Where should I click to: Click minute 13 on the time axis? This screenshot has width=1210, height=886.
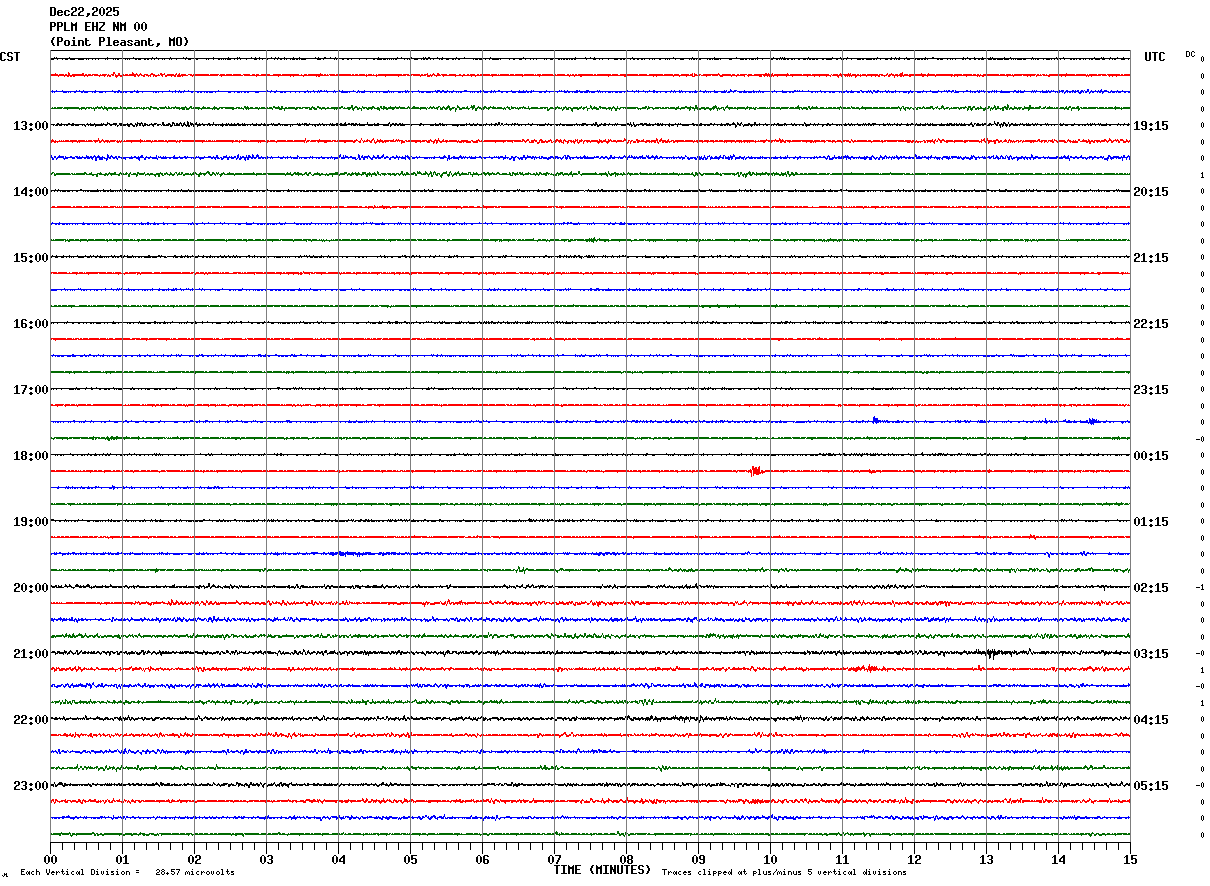pos(986,859)
